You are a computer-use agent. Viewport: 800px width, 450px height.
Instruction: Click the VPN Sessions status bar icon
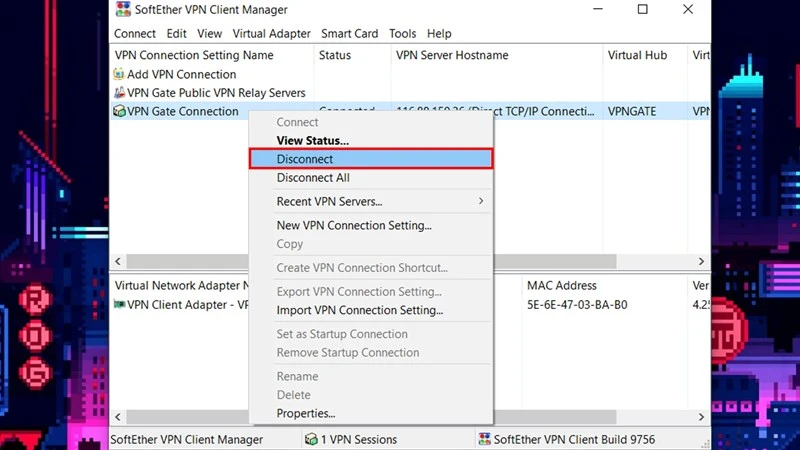pyautogui.click(x=310, y=439)
